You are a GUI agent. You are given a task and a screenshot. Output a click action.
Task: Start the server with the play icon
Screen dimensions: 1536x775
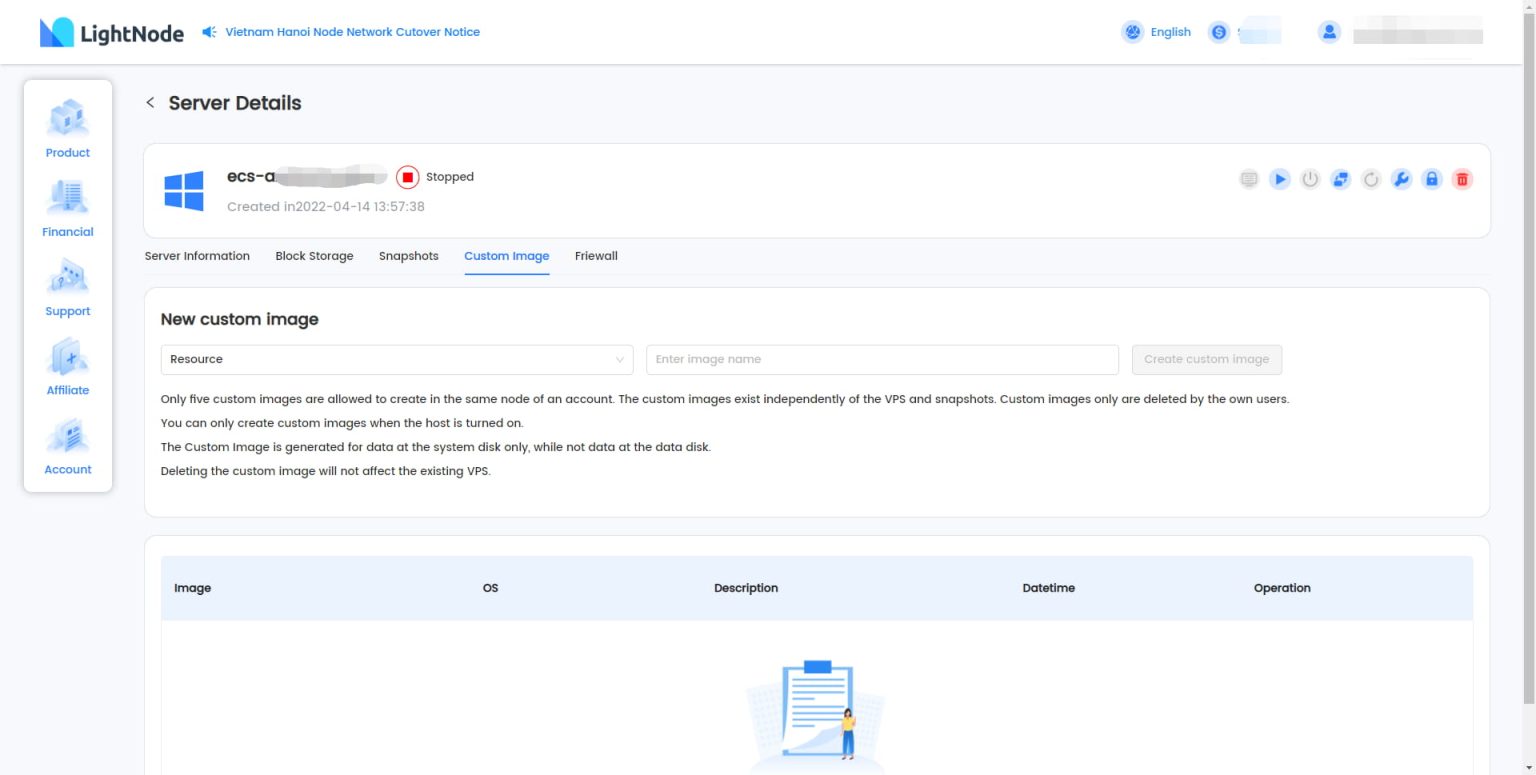tap(1279, 180)
